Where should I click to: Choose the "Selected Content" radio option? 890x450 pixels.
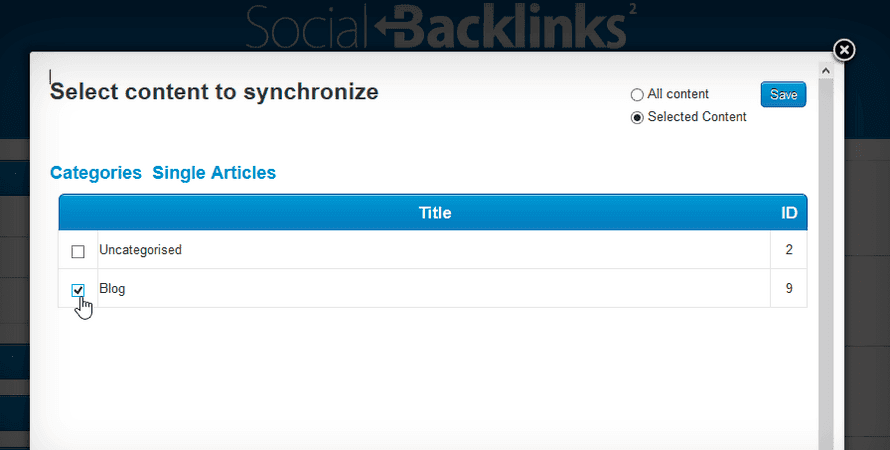point(637,118)
